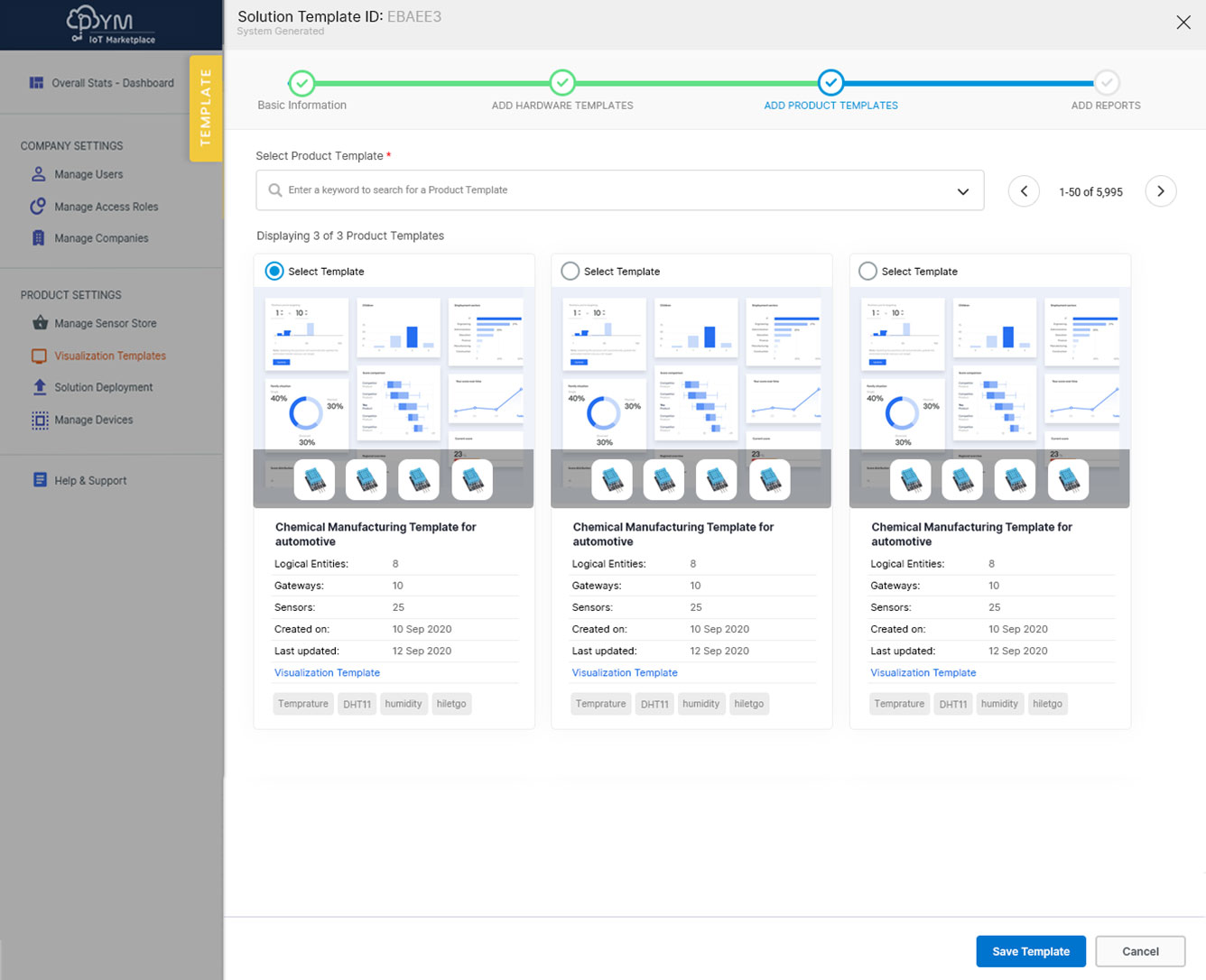The image size is (1206, 980).
Task: Click first sensor icon on second template card
Action: pyautogui.click(x=612, y=479)
